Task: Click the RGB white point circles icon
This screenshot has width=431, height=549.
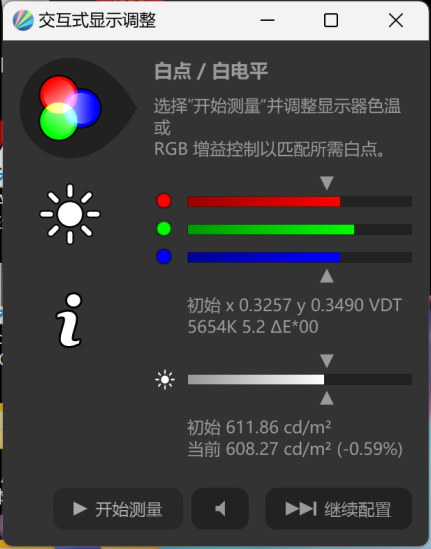Action: point(70,108)
